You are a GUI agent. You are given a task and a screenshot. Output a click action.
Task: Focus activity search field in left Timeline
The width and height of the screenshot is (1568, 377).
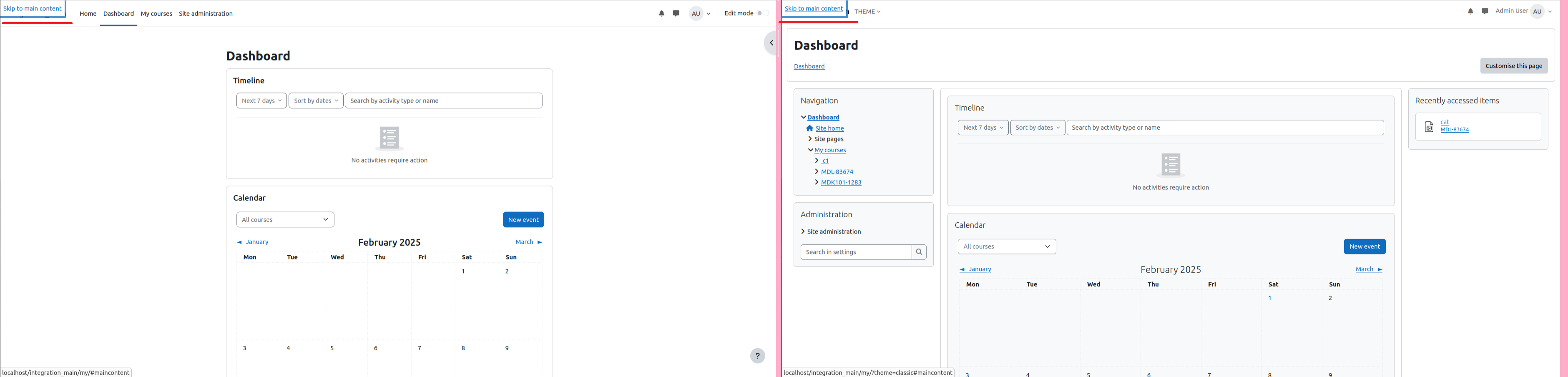coord(443,101)
